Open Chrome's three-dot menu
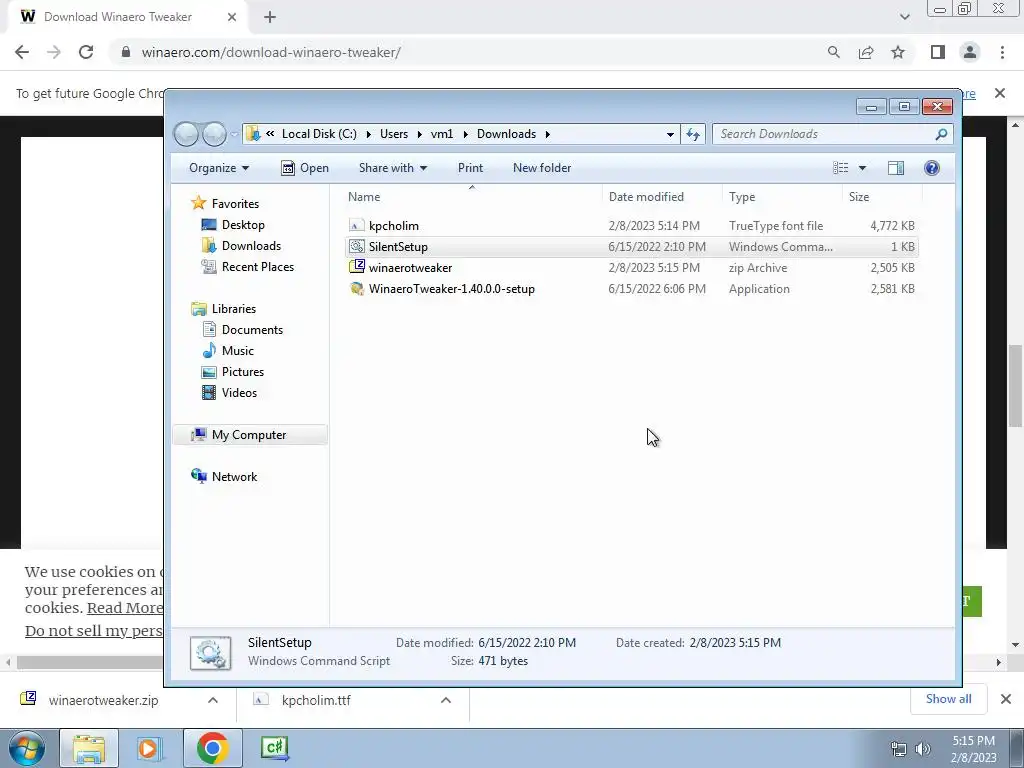The height and width of the screenshot is (768, 1024). pyautogui.click(x=1002, y=52)
